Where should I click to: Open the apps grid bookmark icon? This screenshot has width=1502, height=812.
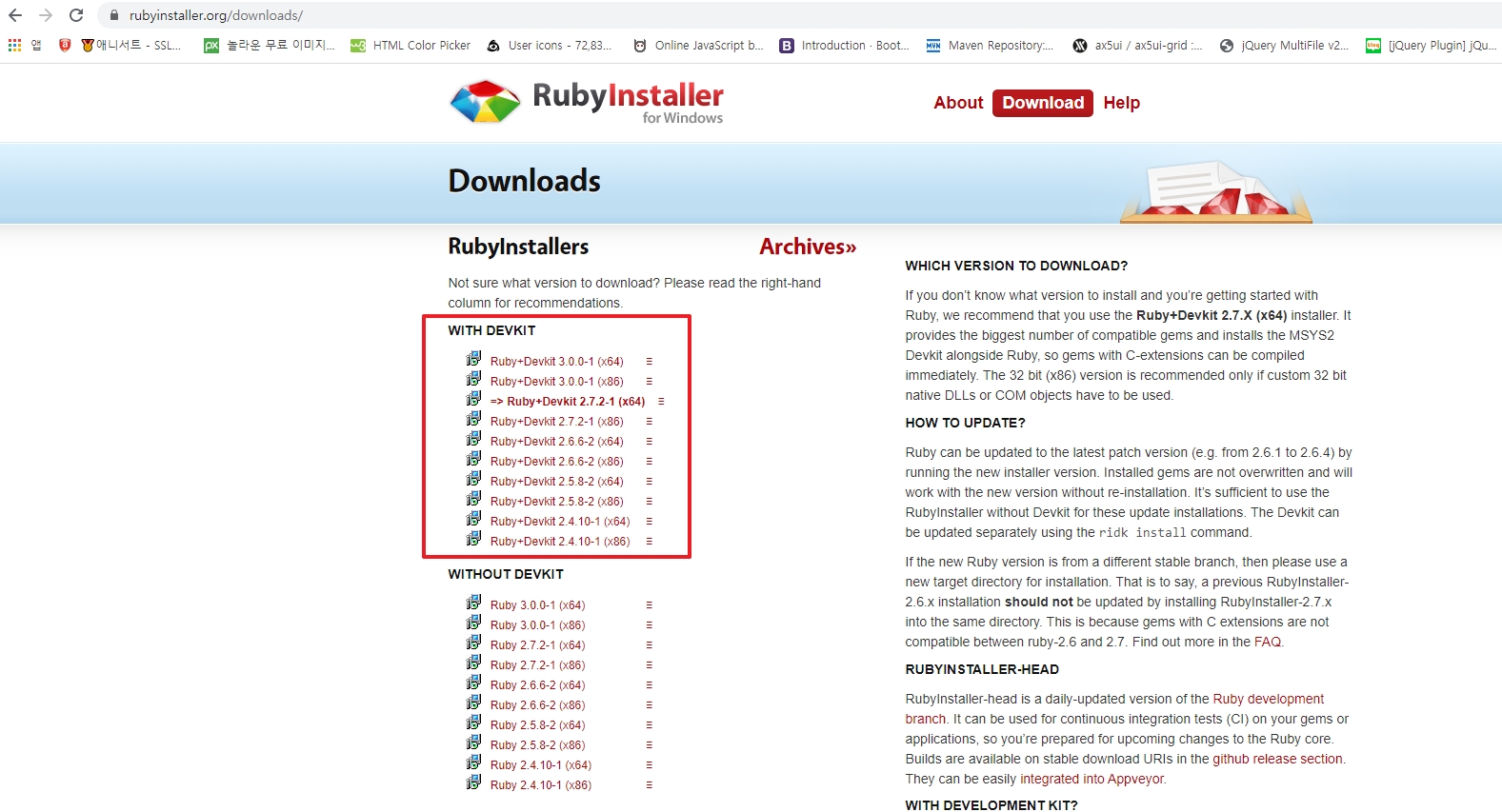[x=14, y=45]
